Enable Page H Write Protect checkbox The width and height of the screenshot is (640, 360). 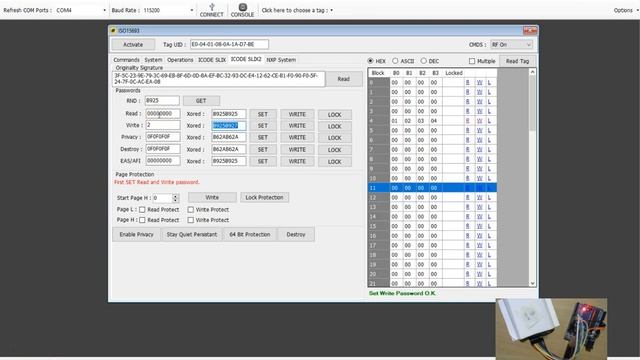191,220
